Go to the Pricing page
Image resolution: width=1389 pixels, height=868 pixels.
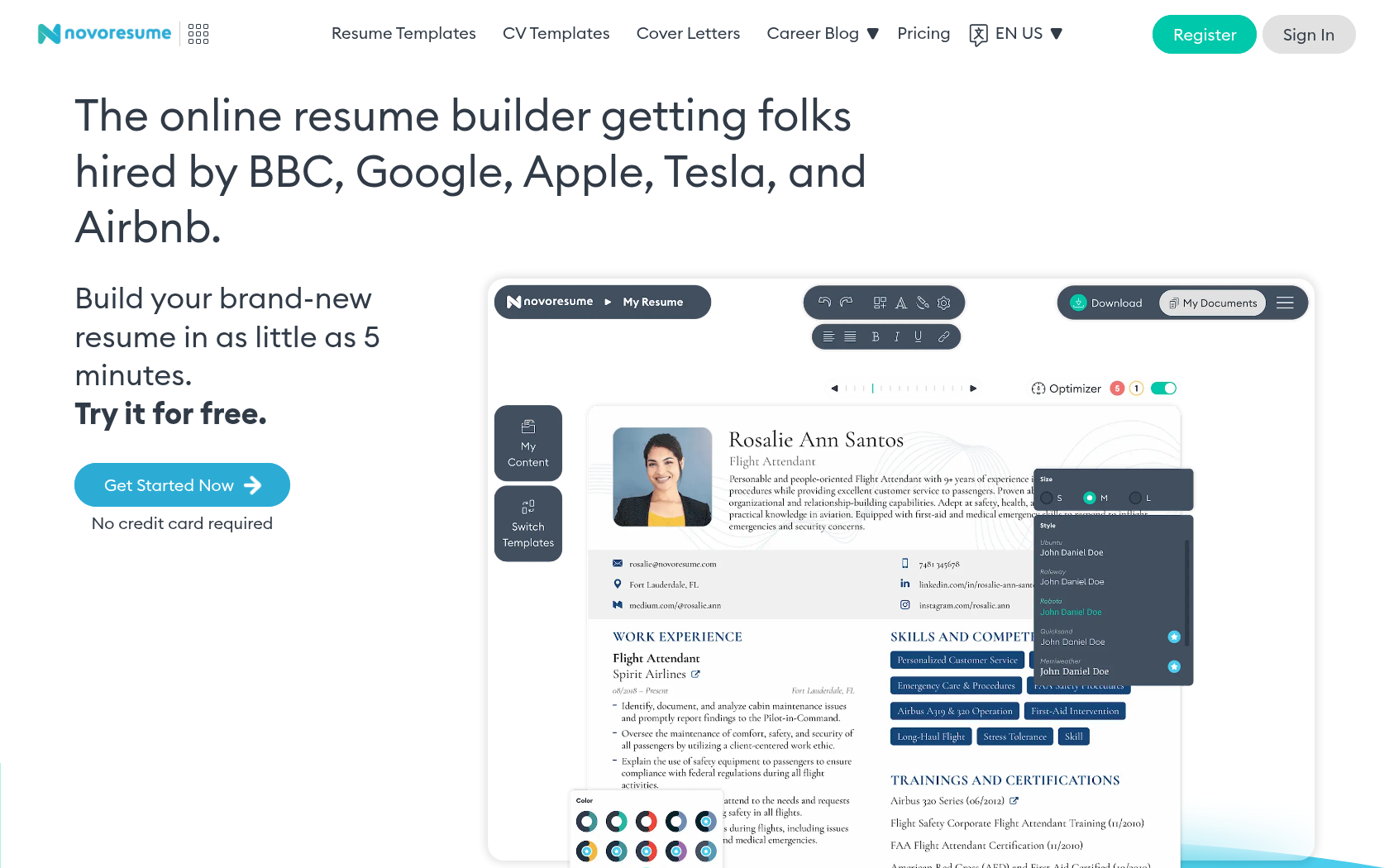coord(924,34)
